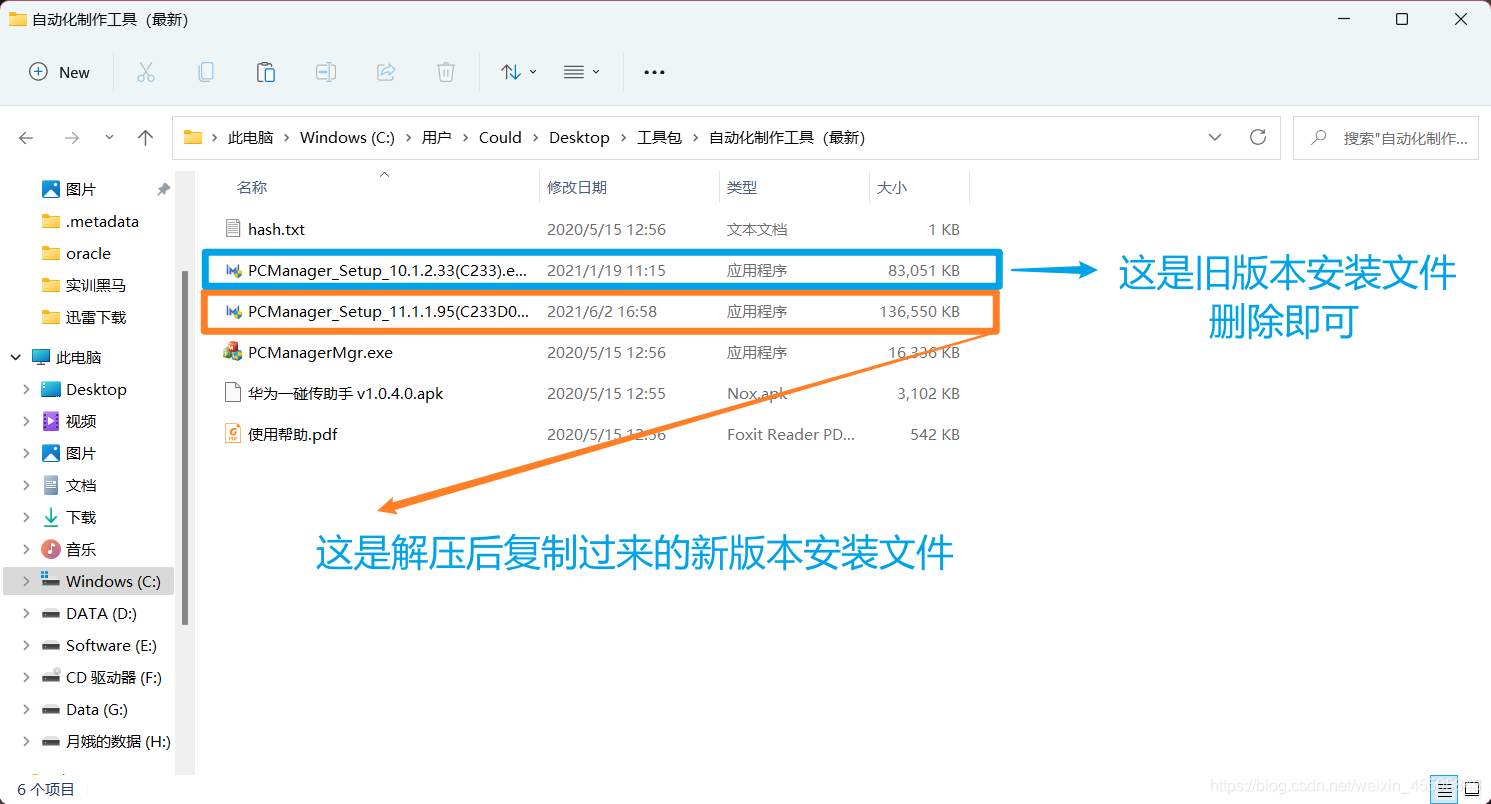This screenshot has height=804, width=1491.
Task: Click the hash.txt text file icon
Action: (x=233, y=229)
